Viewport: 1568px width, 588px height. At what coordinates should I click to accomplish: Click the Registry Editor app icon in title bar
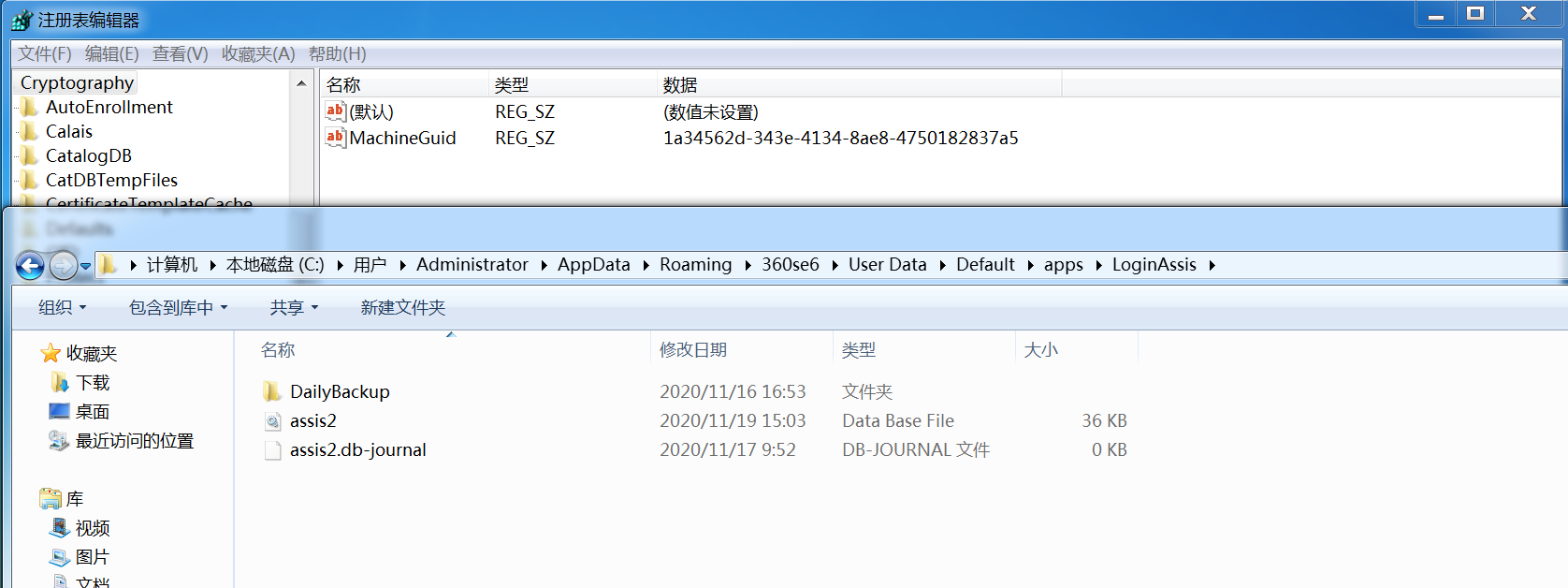pos(22,20)
